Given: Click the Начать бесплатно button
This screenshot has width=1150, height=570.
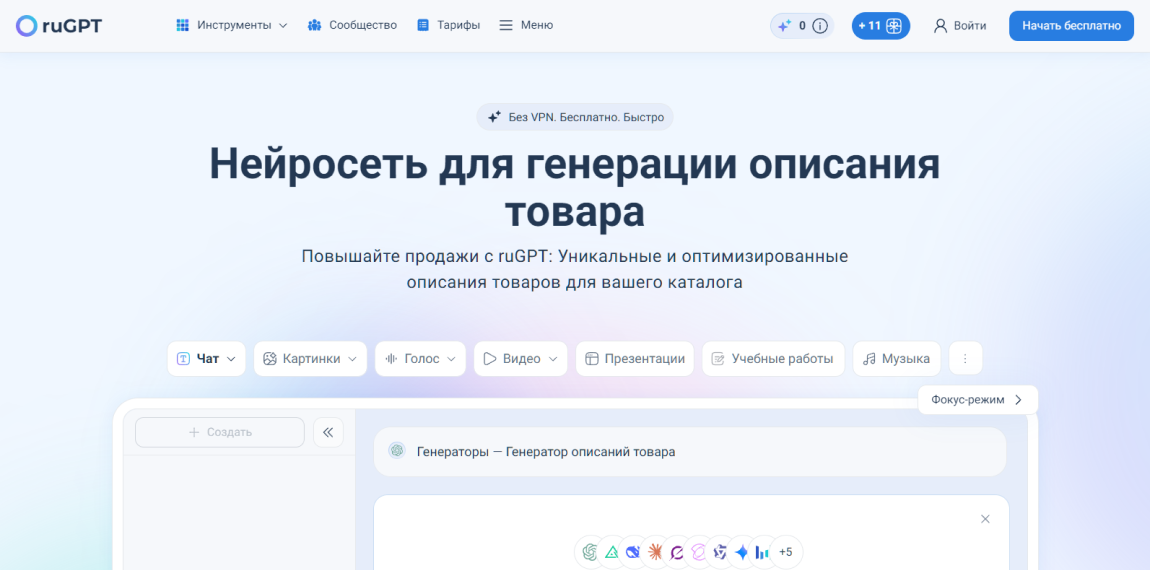Looking at the screenshot, I should coord(1072,26).
